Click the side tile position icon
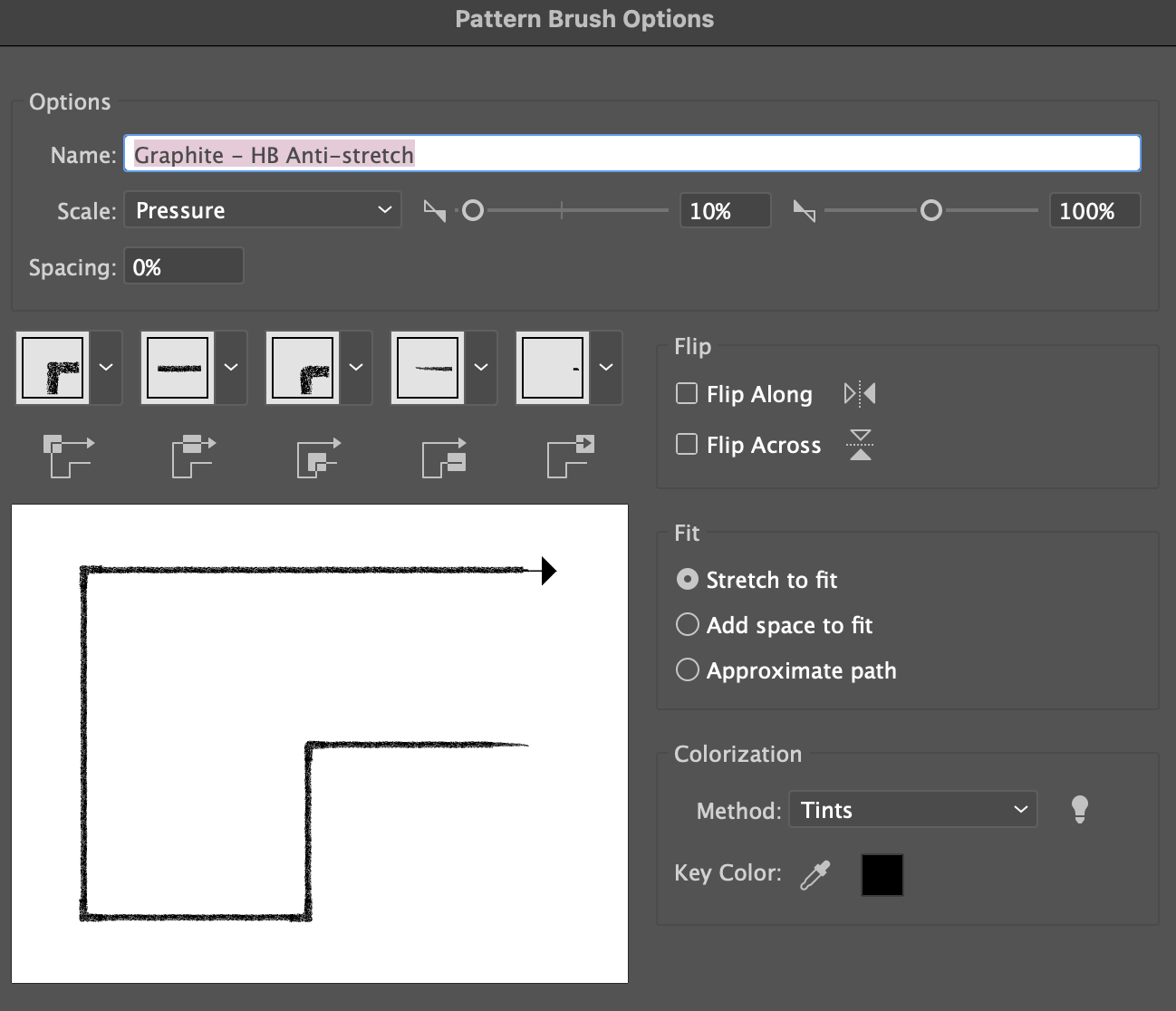Viewport: 1176px width, 1011px height. point(193,456)
